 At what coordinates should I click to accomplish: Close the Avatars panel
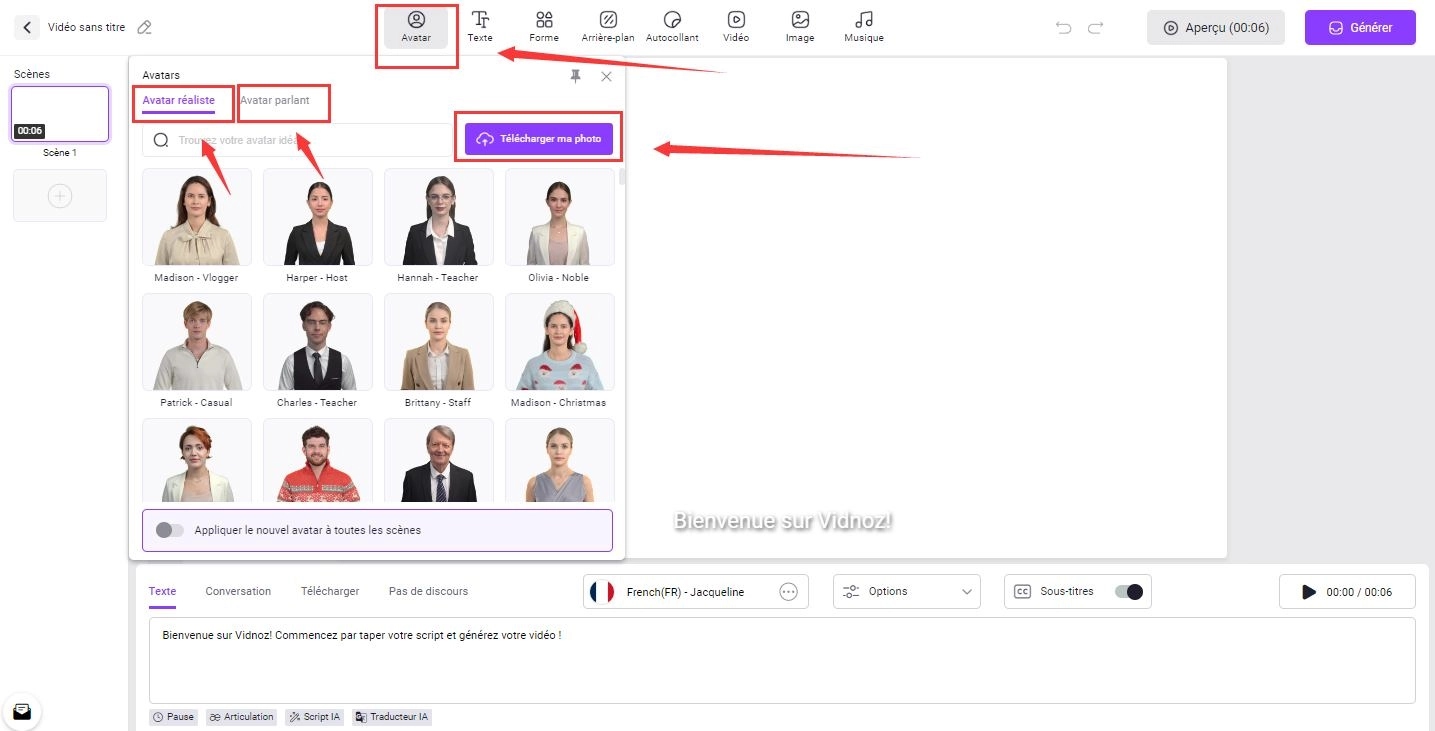(x=606, y=76)
